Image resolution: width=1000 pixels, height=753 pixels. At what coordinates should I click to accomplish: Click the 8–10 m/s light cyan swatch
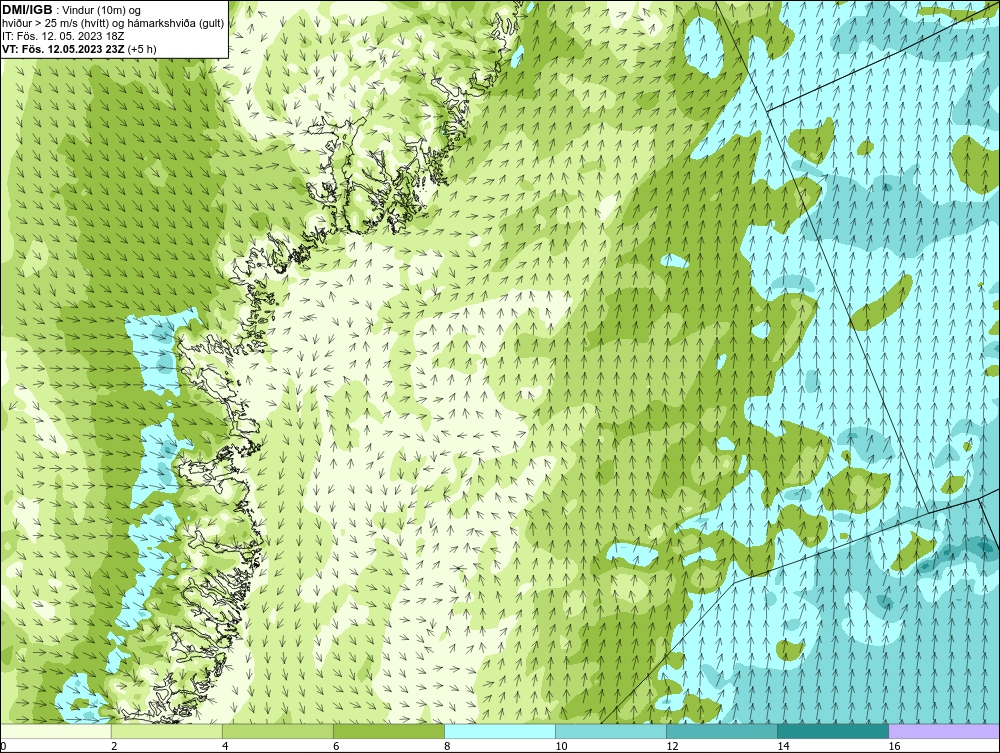click(x=499, y=731)
